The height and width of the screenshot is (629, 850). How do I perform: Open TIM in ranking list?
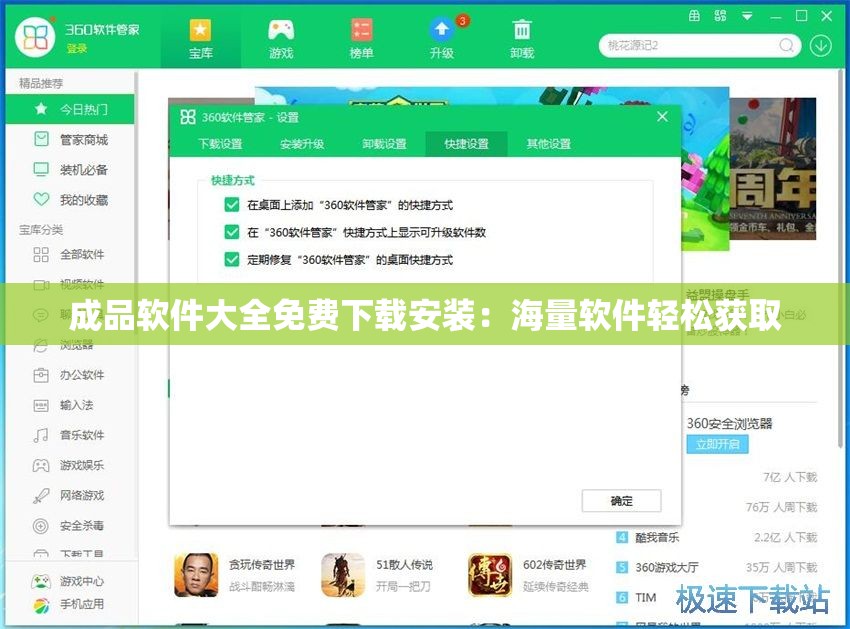coord(645,598)
